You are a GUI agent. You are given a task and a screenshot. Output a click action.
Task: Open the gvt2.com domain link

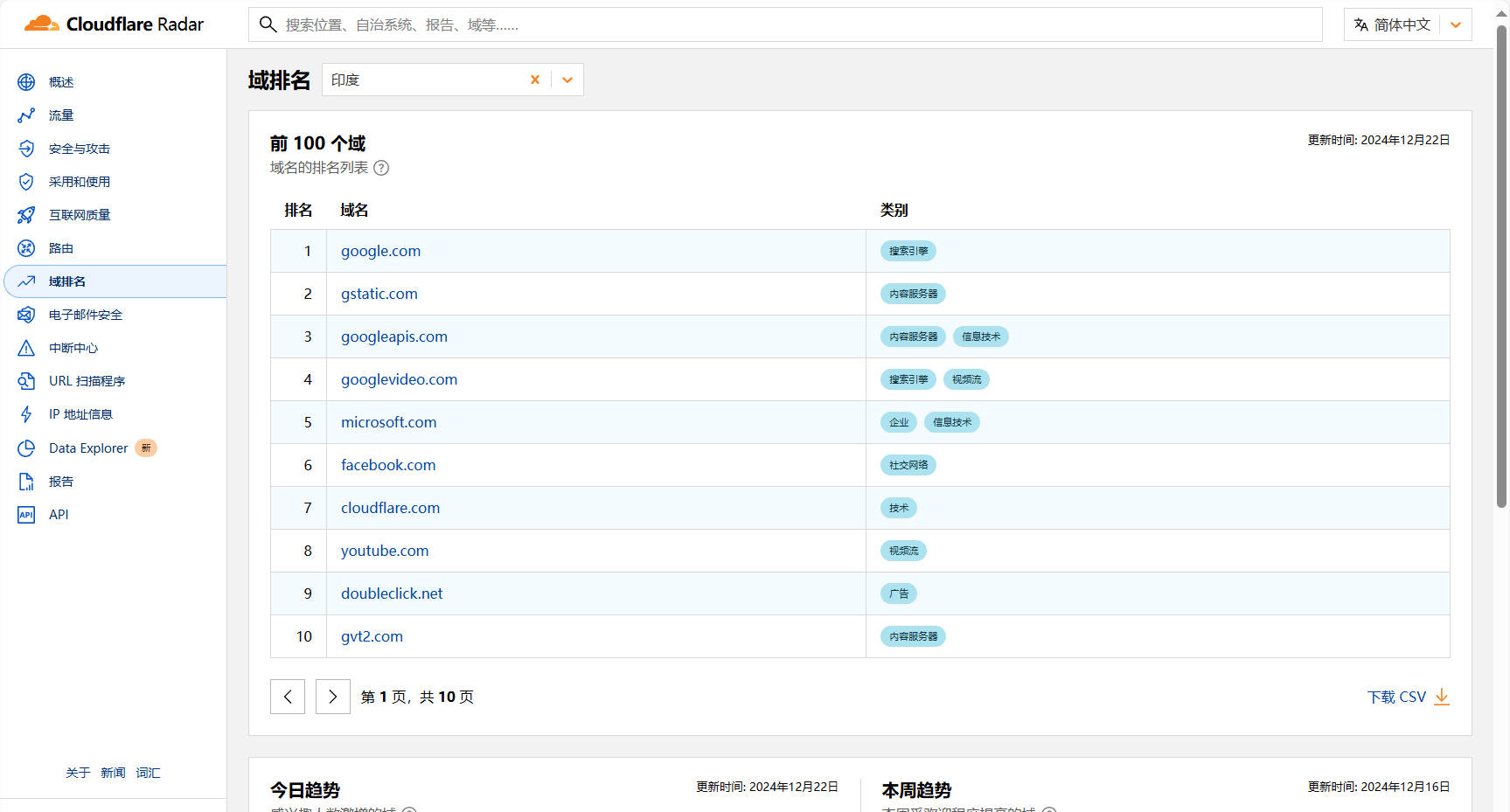click(x=372, y=636)
